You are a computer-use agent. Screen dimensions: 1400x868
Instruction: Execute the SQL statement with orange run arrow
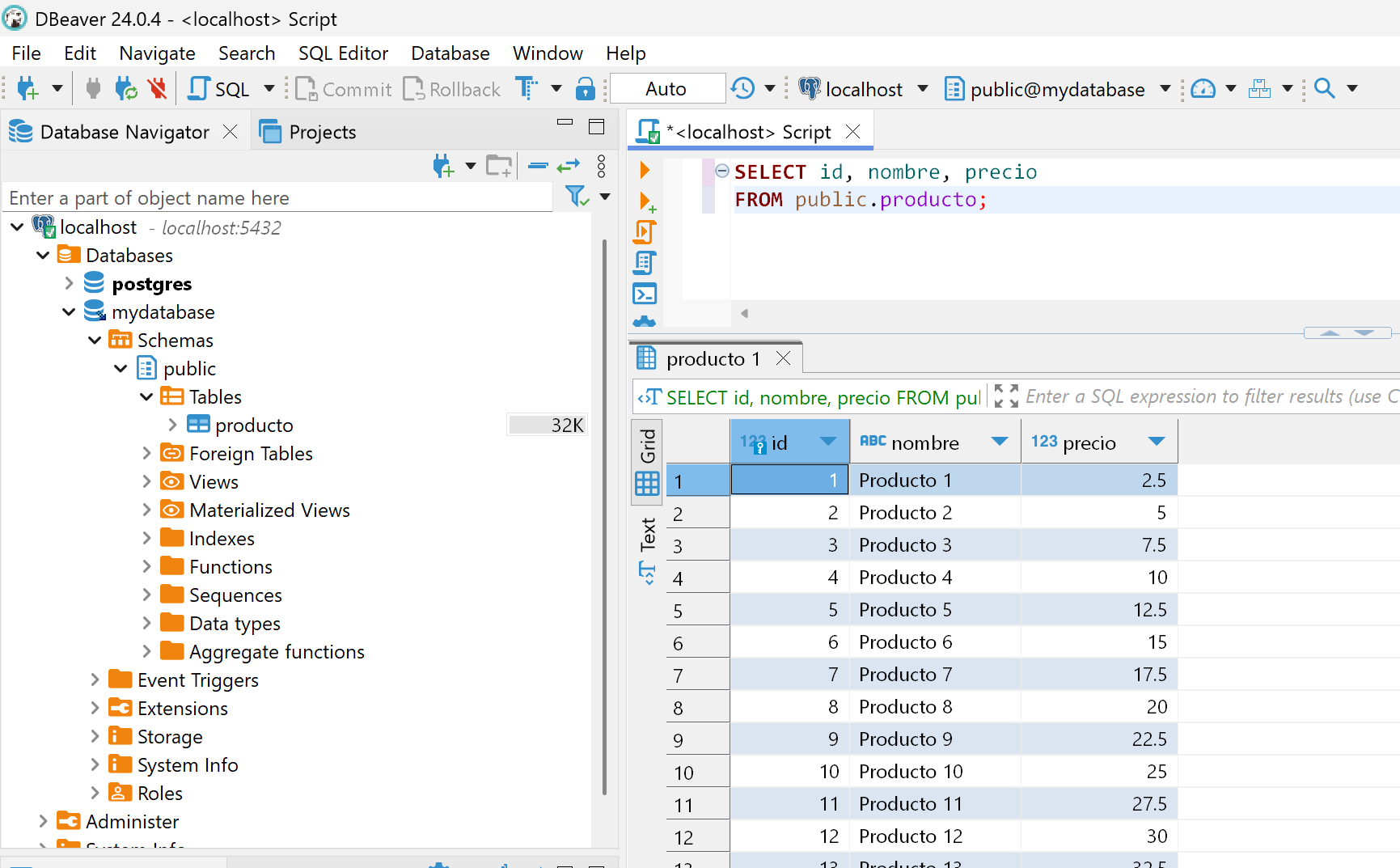click(x=644, y=170)
